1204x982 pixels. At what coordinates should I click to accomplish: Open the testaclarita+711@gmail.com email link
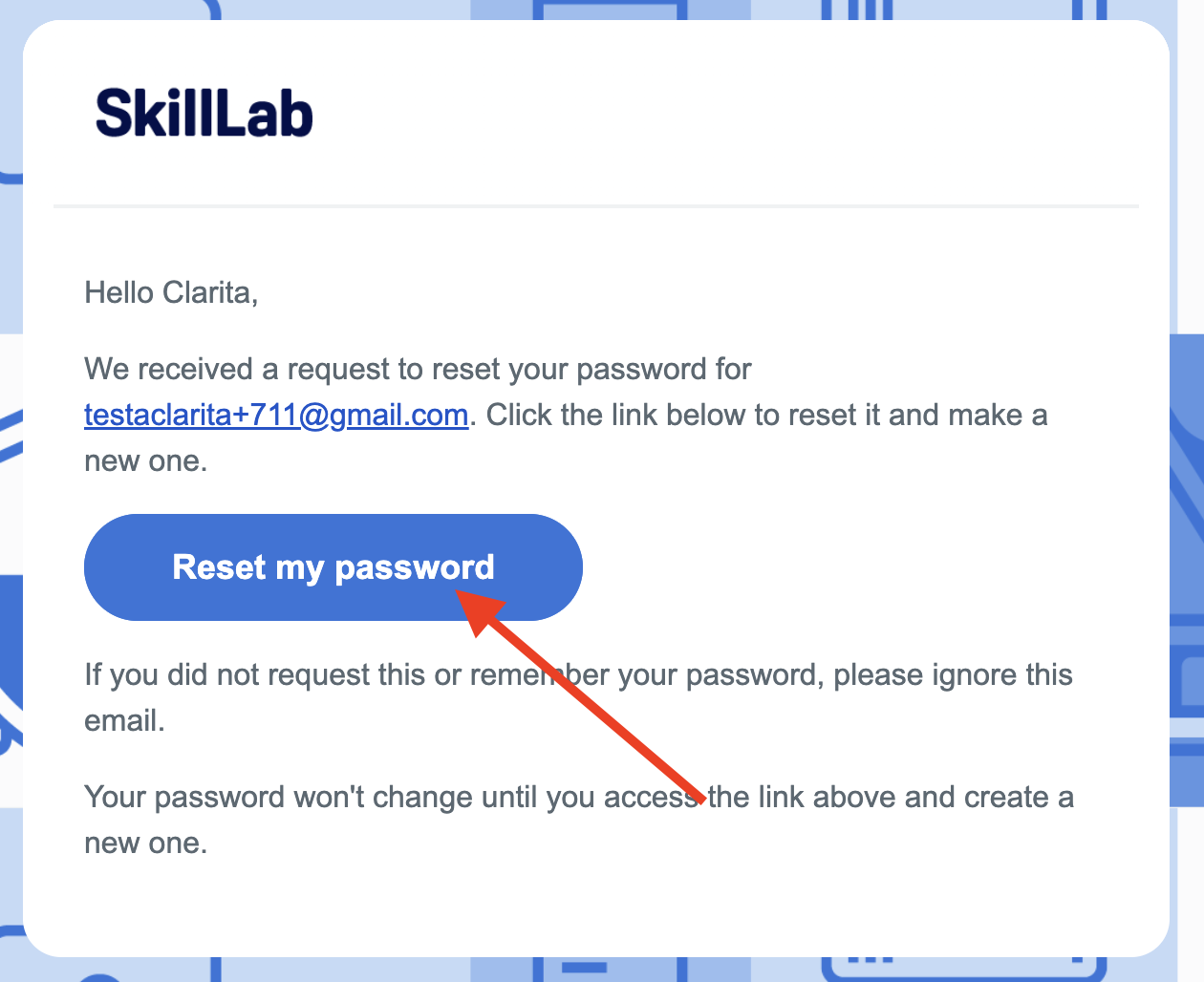276,416
